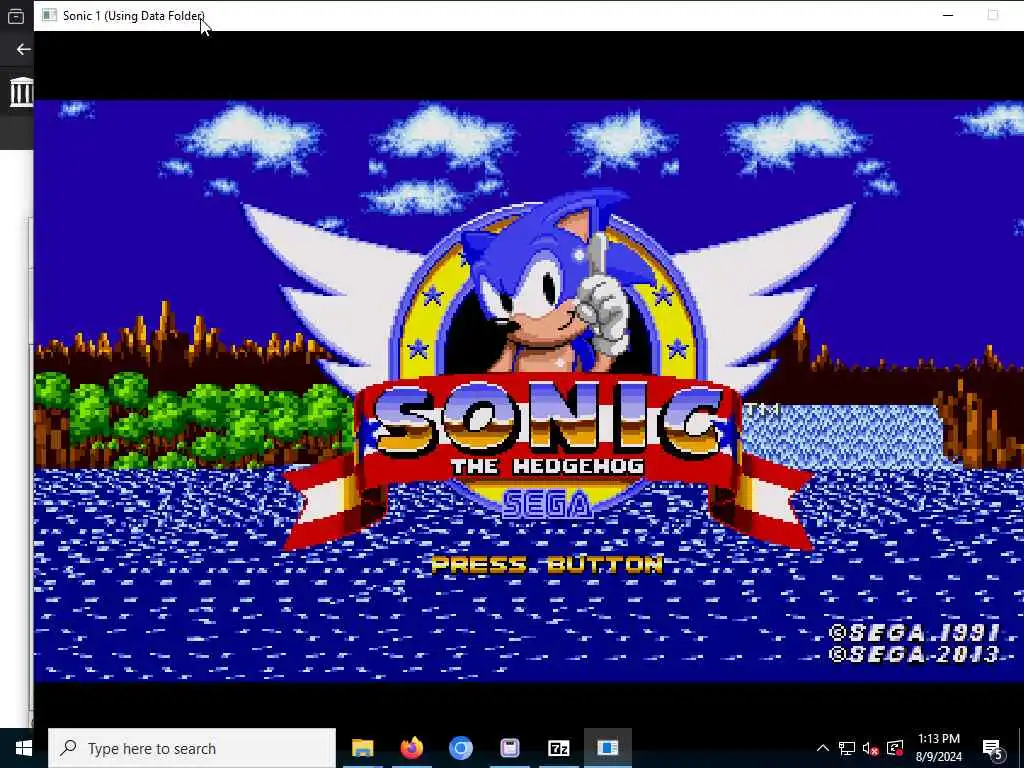Minimize the Sonic 1 game window
1024x768 pixels.
(x=948, y=15)
